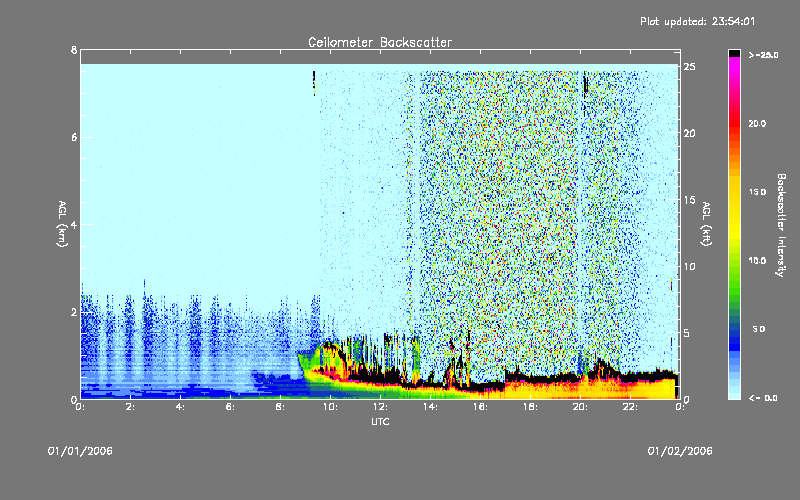The width and height of the screenshot is (800, 500).
Task: Select the "18:" hour tick on UTC axis
Action: (x=530, y=407)
